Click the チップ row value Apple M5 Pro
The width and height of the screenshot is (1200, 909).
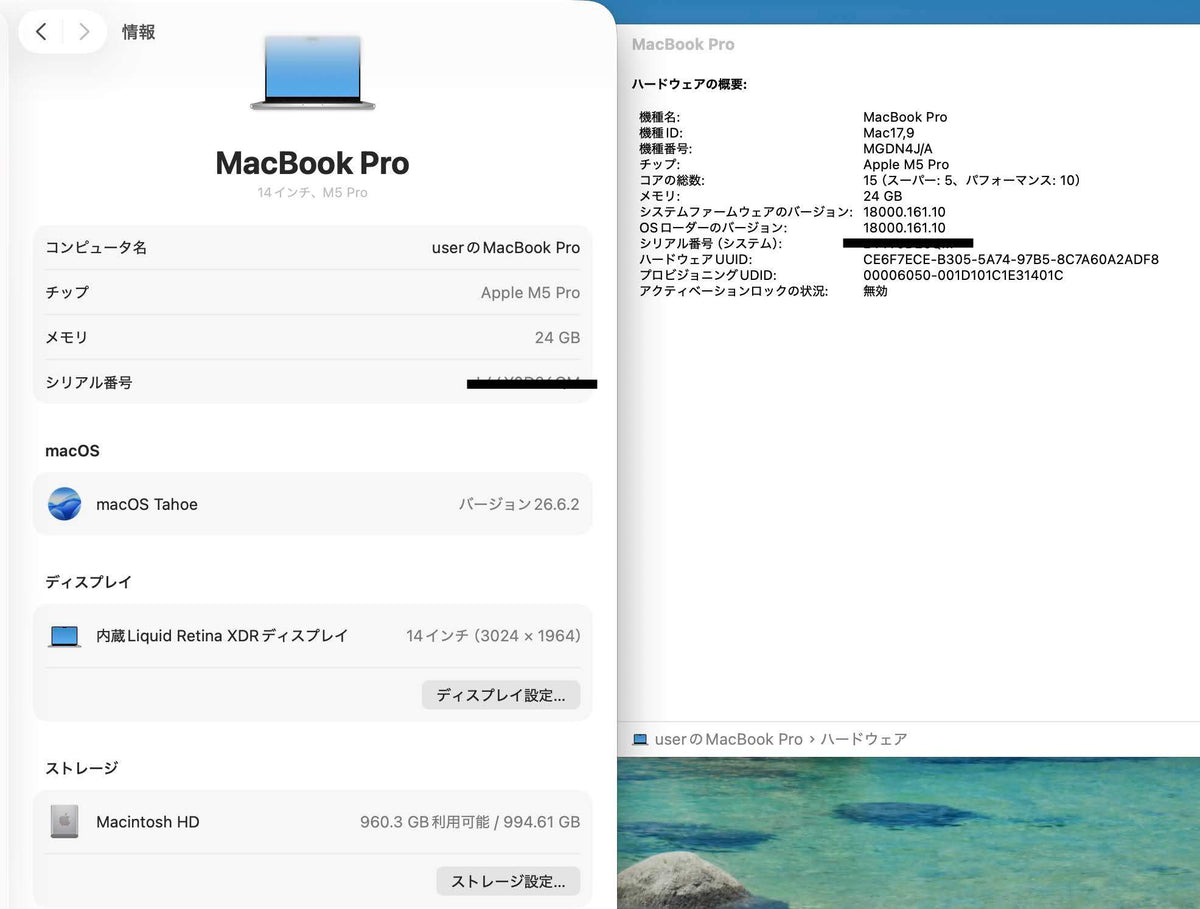(530, 292)
